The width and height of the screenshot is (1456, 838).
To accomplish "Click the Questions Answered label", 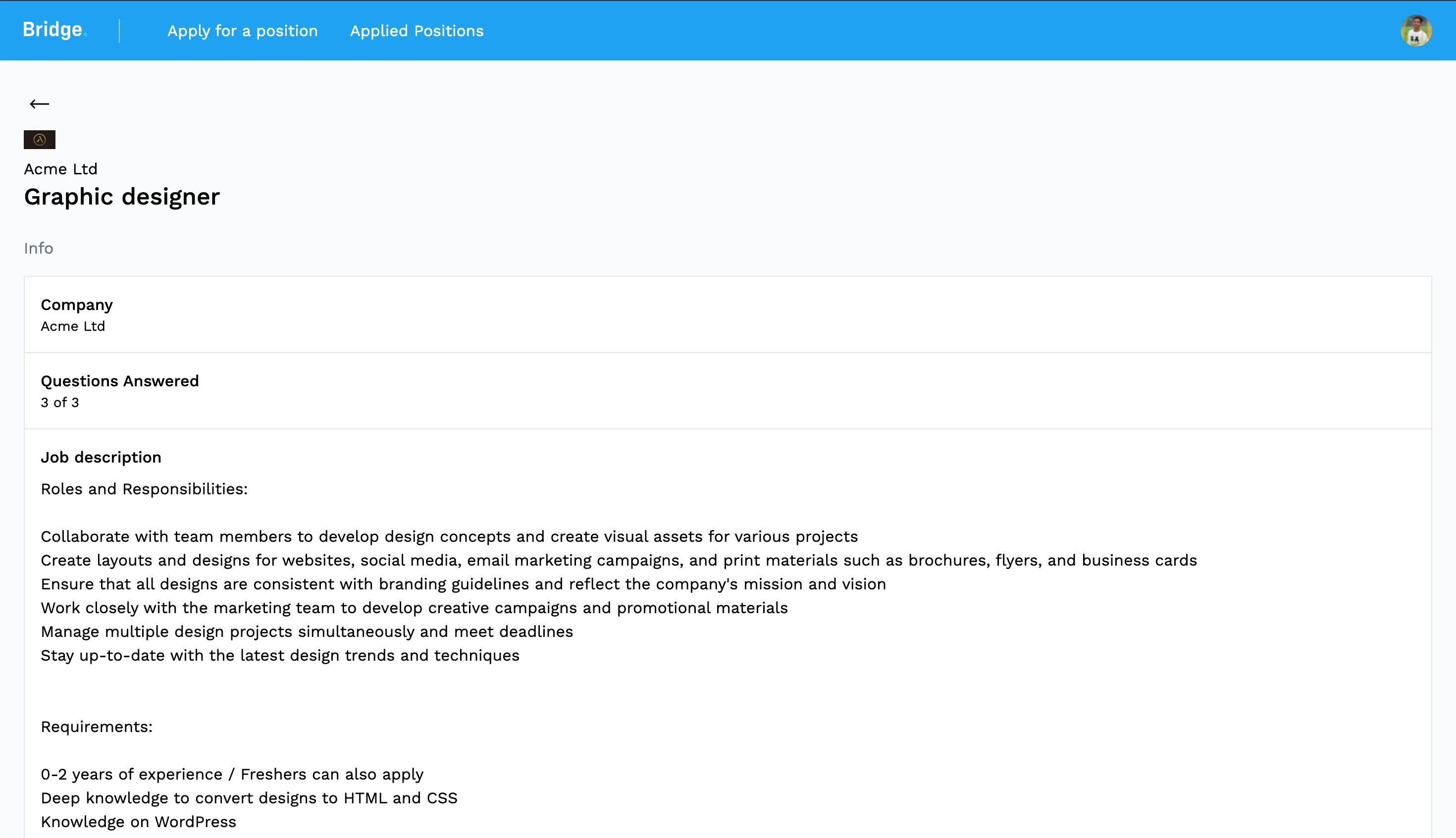I will [x=120, y=381].
